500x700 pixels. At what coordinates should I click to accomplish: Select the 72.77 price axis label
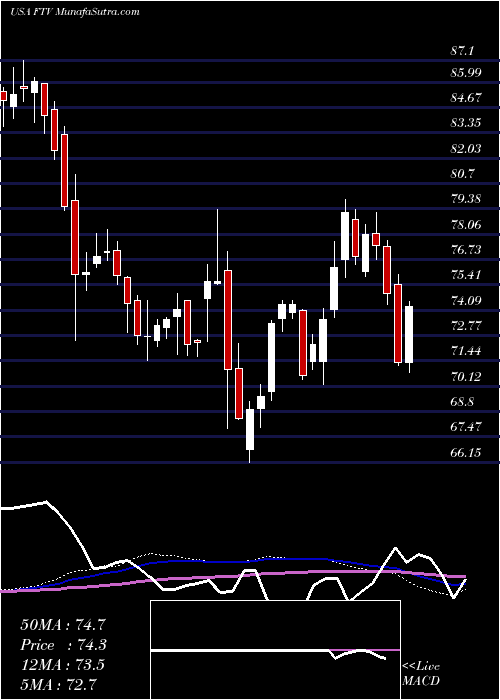click(x=467, y=325)
